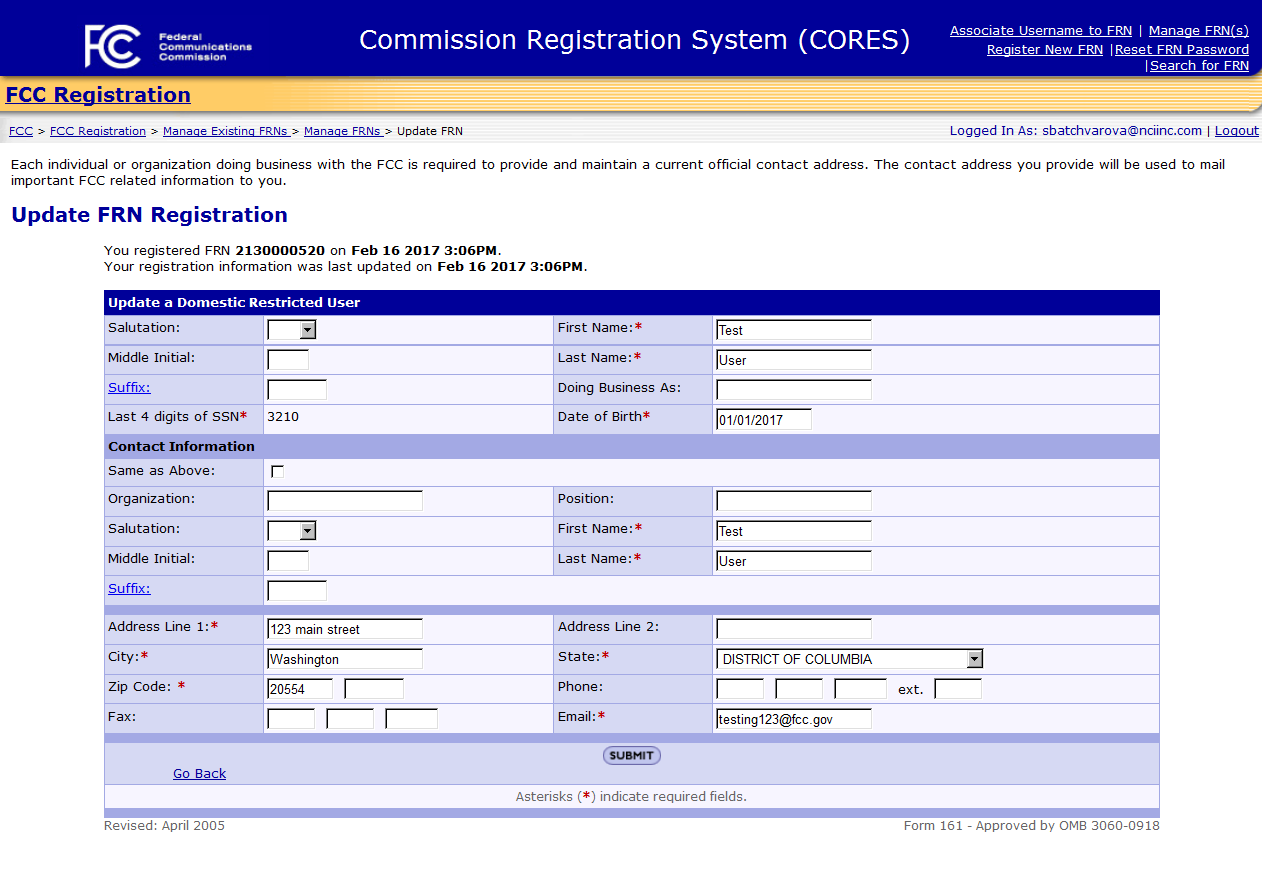Image resolution: width=1262 pixels, height=889 pixels.
Task: Open the Contact Information Salutation dropdown
Action: [x=291, y=531]
